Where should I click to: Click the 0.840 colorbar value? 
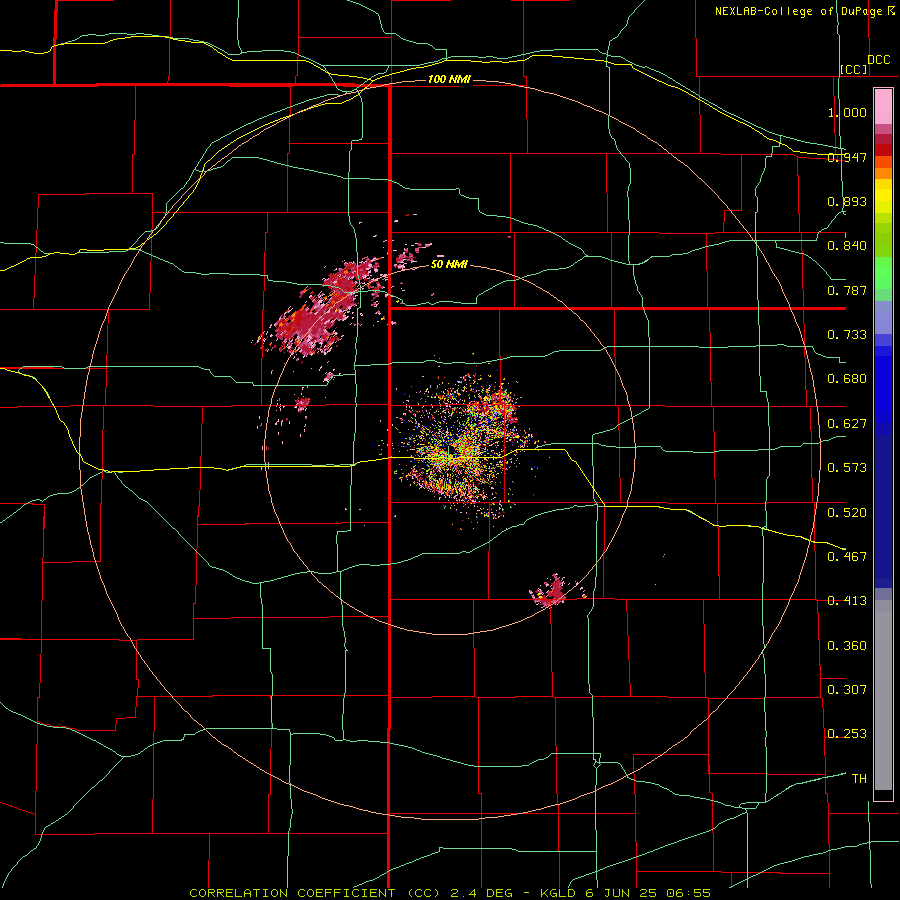[847, 246]
